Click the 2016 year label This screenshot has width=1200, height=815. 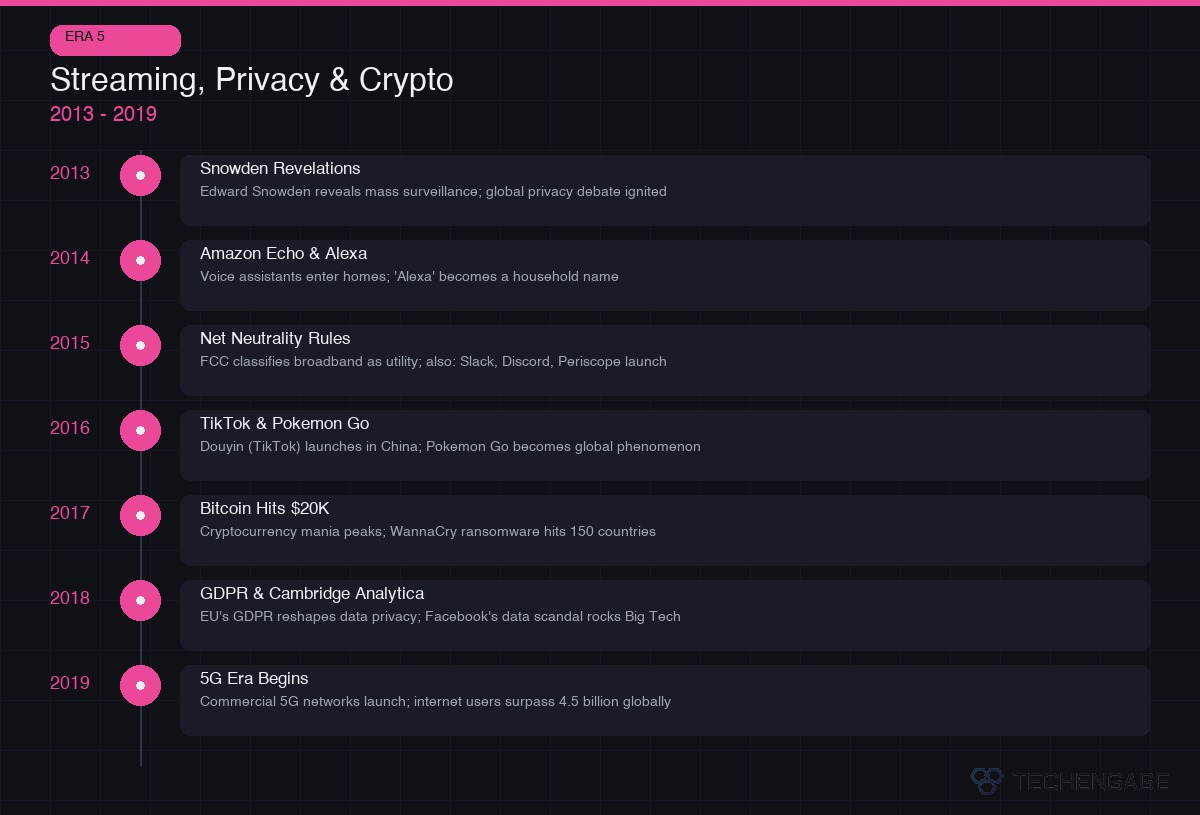(70, 428)
